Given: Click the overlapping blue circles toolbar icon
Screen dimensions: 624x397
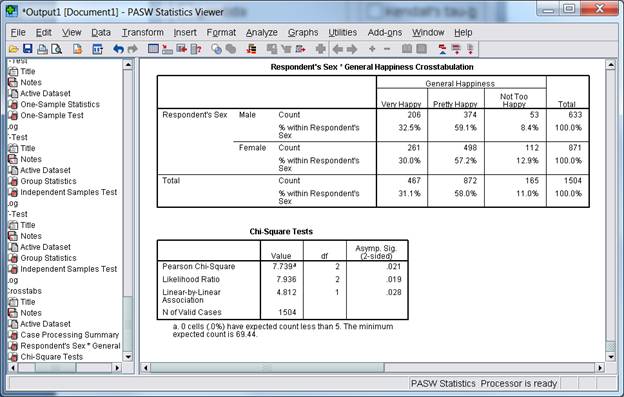Looking at the screenshot, I should (x=216, y=49).
